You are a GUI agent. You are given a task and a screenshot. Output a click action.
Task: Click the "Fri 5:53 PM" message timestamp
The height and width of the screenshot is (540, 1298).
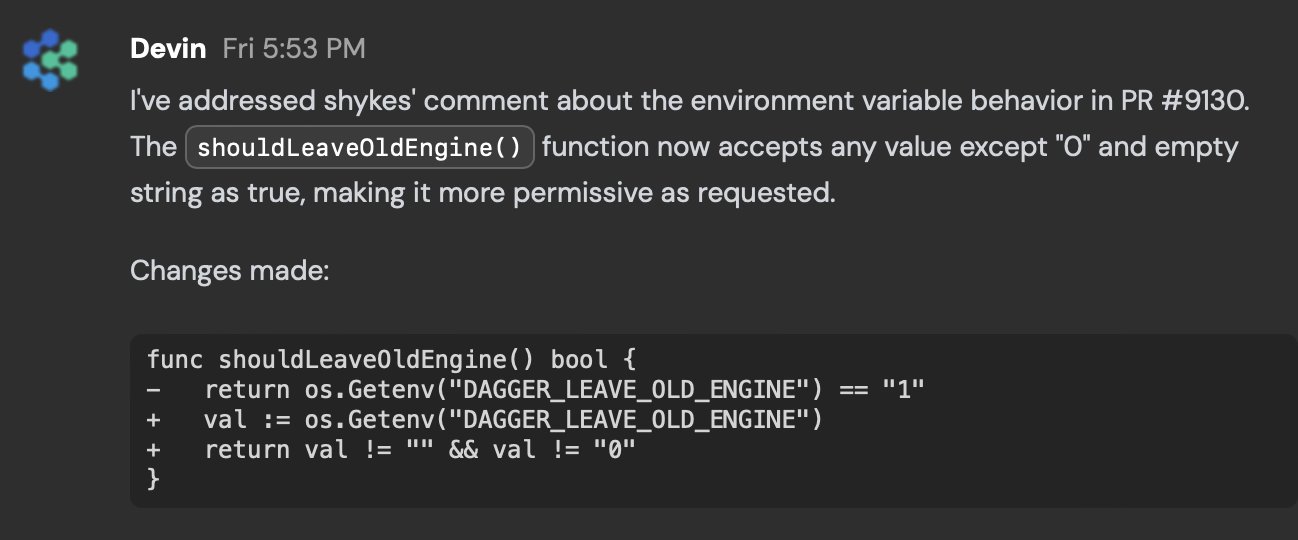293,48
